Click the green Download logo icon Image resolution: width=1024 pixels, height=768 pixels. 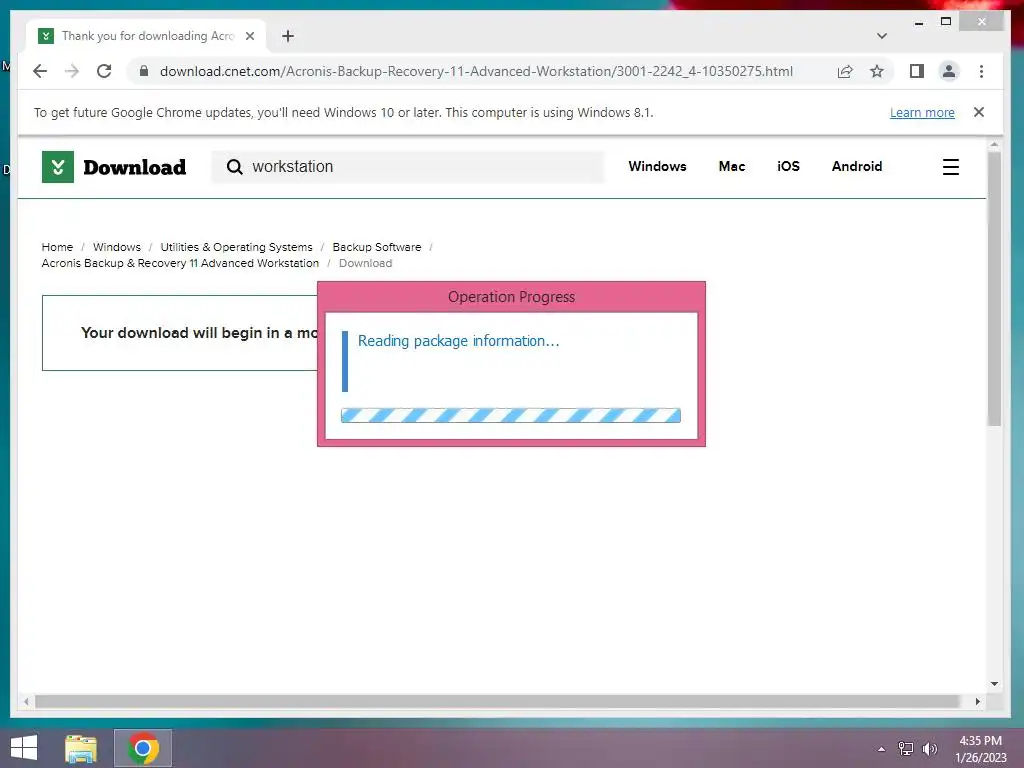pyautogui.click(x=58, y=167)
